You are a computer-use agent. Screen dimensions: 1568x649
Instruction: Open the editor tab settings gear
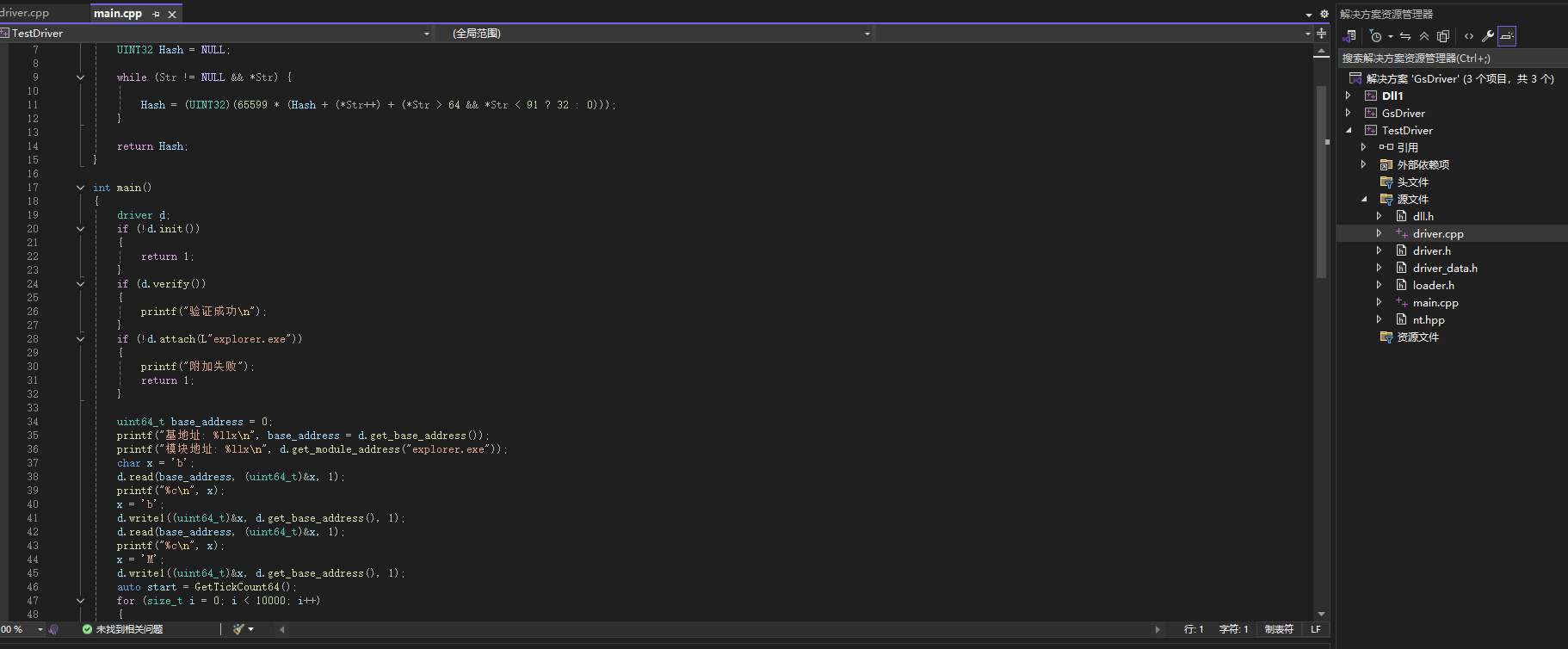[1324, 14]
